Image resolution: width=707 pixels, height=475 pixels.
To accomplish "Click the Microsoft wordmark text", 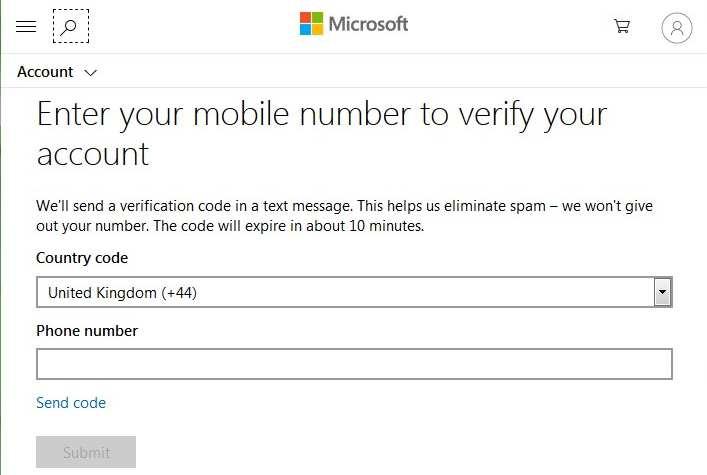I will pyautogui.click(x=368, y=24).
